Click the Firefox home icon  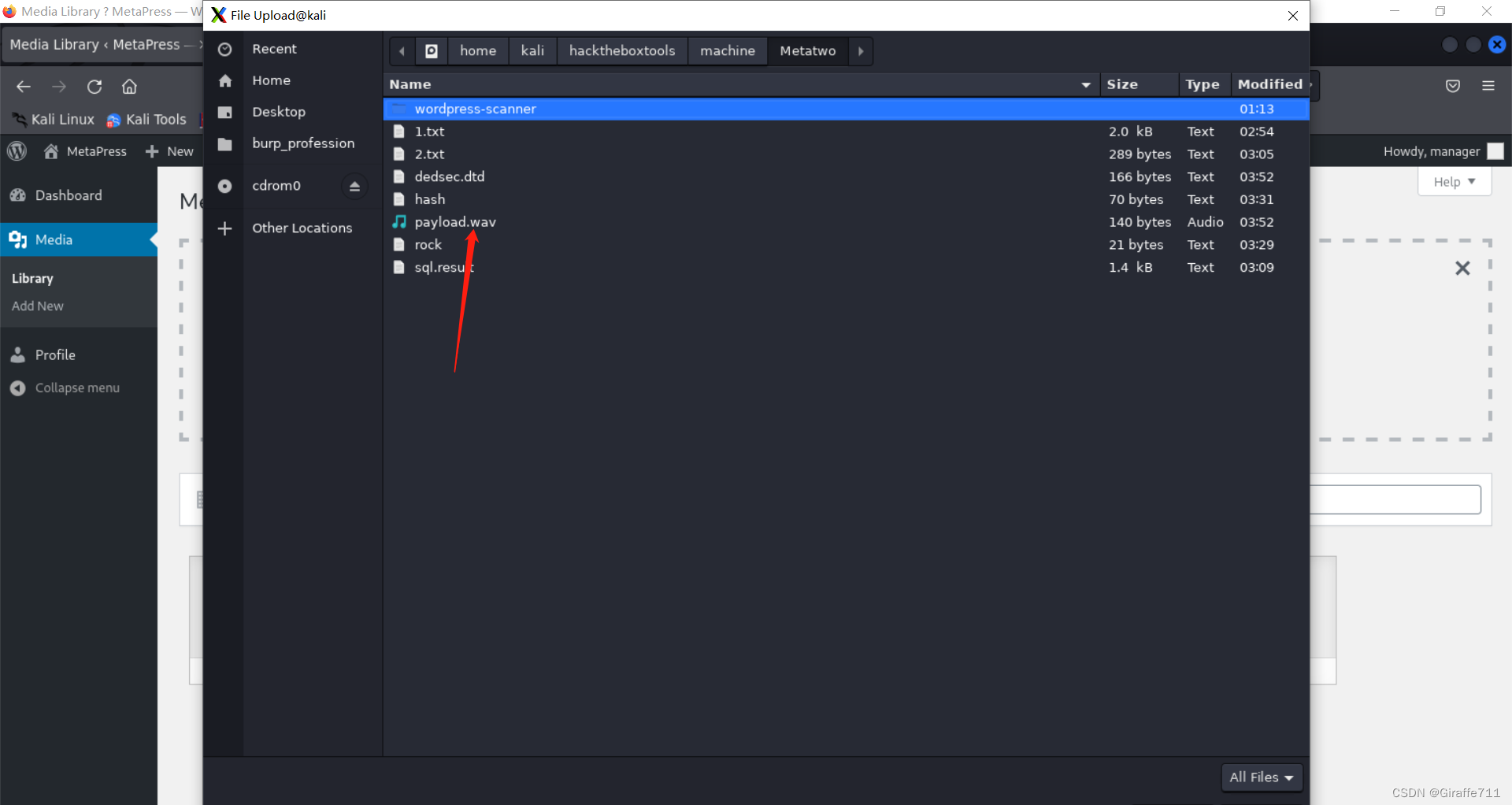[129, 87]
